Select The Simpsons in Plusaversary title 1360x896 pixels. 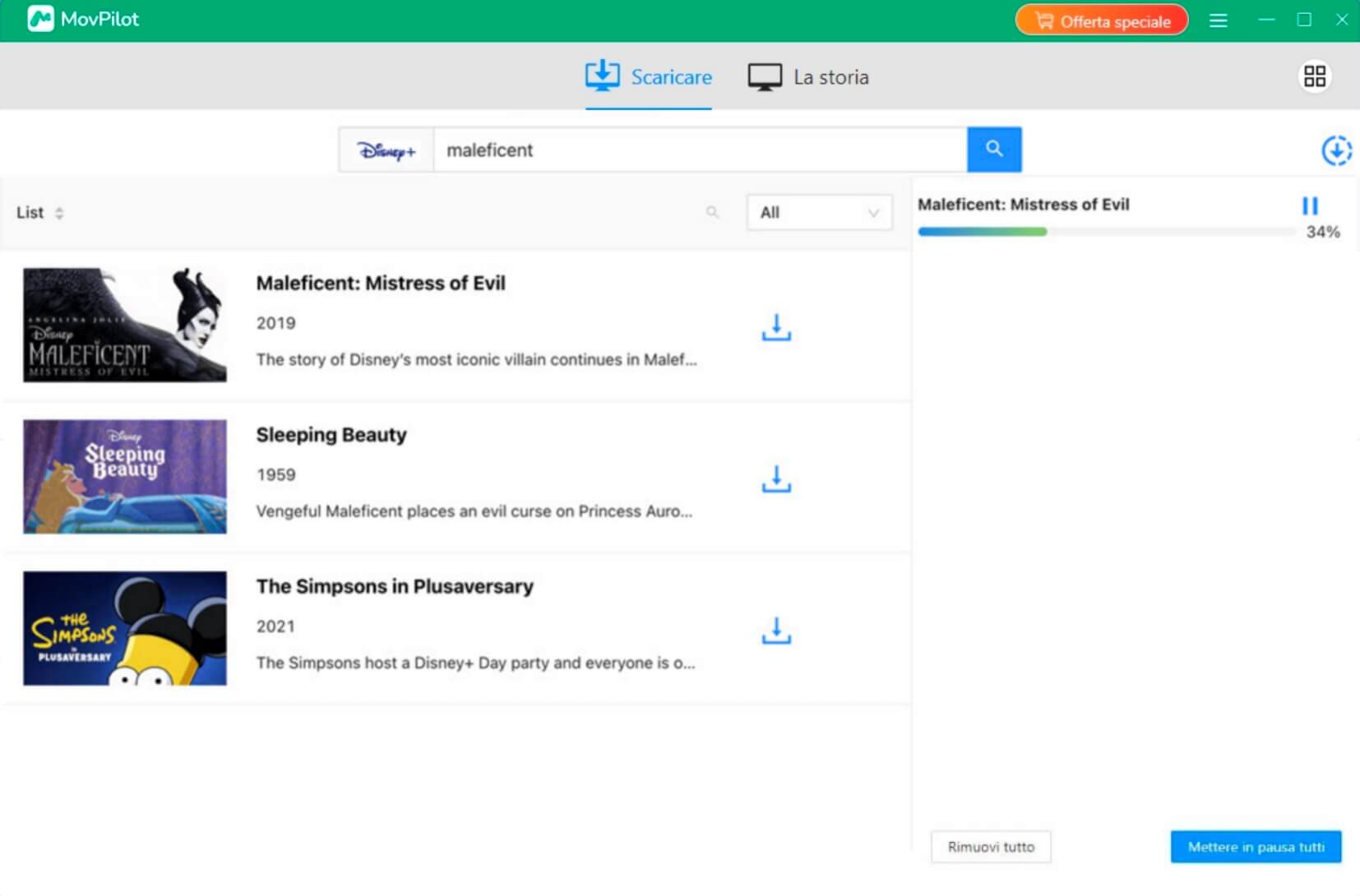[x=395, y=587]
